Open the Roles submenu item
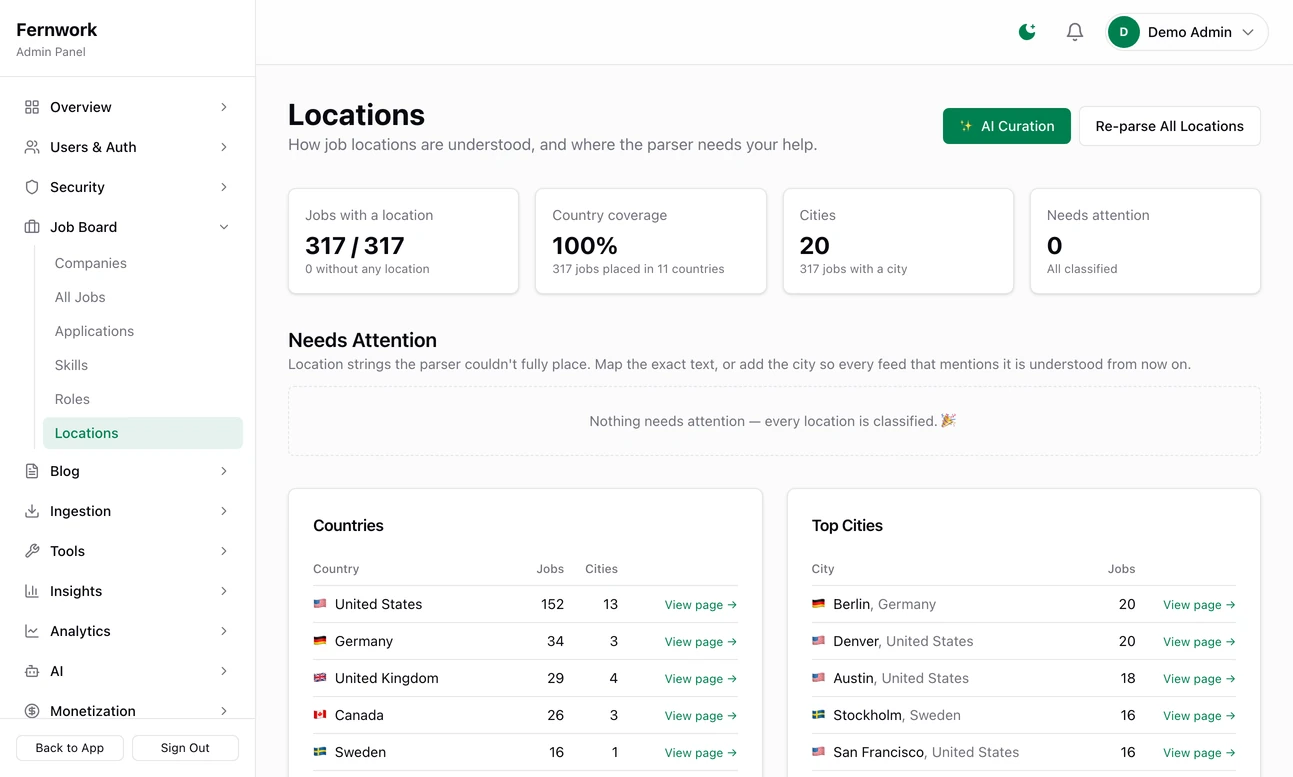 [143, 399]
